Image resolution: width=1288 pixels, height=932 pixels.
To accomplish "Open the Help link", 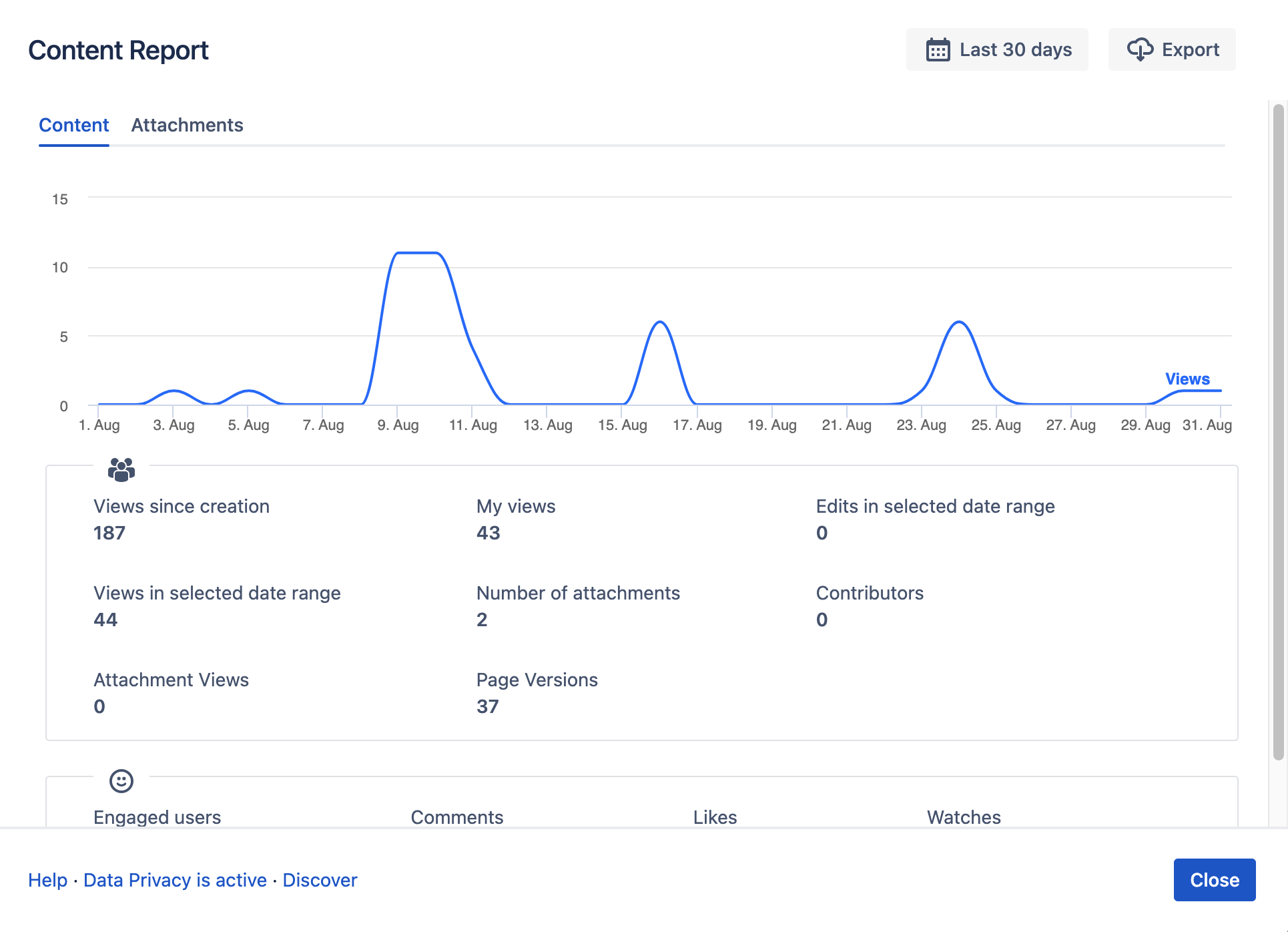I will pyautogui.click(x=47, y=880).
